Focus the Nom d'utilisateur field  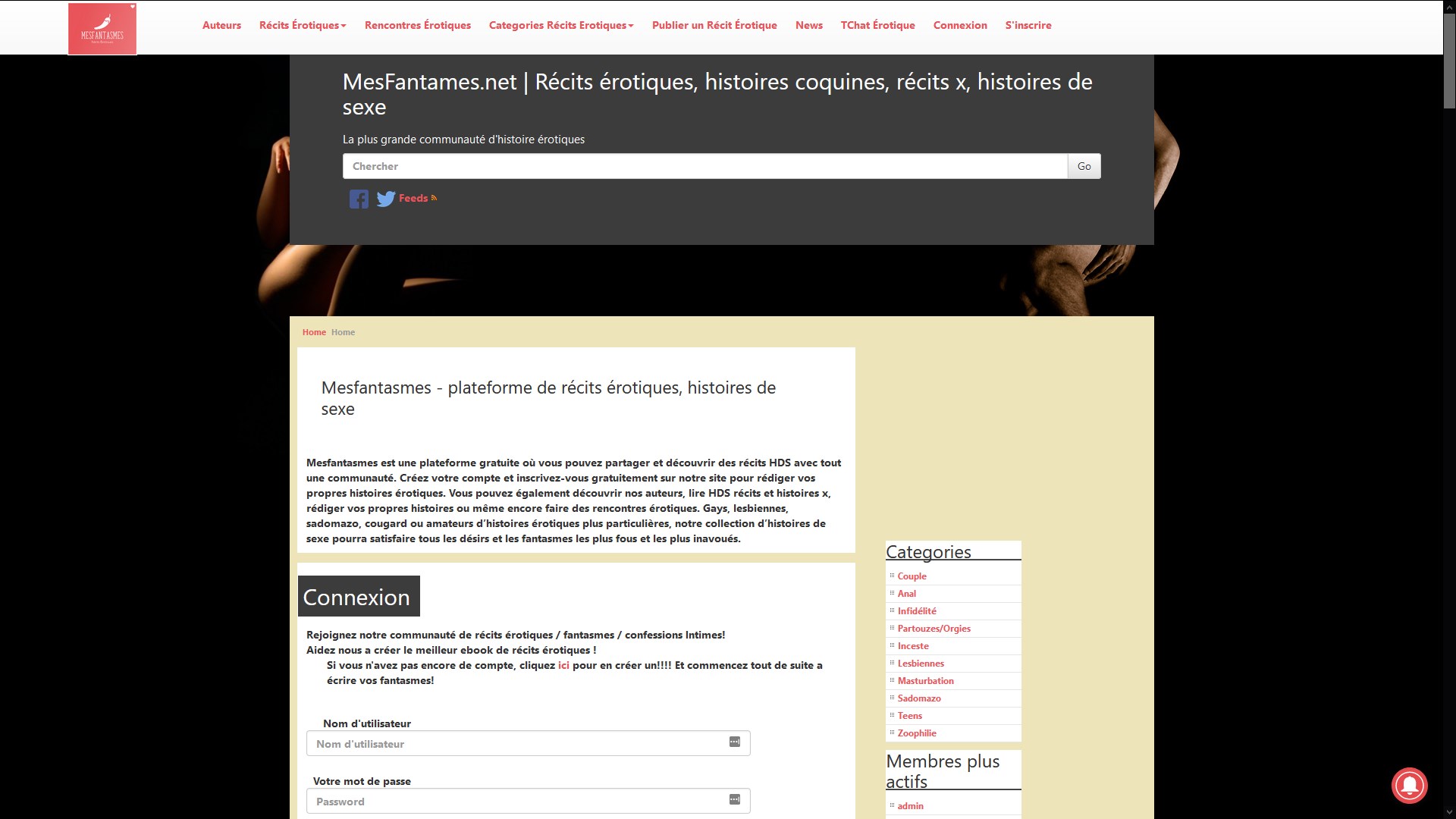529,743
